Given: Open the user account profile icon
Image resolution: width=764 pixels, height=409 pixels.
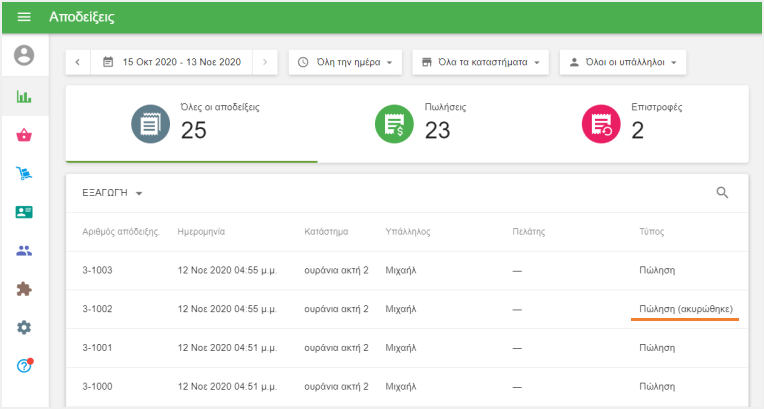Looking at the screenshot, I should point(24,55).
